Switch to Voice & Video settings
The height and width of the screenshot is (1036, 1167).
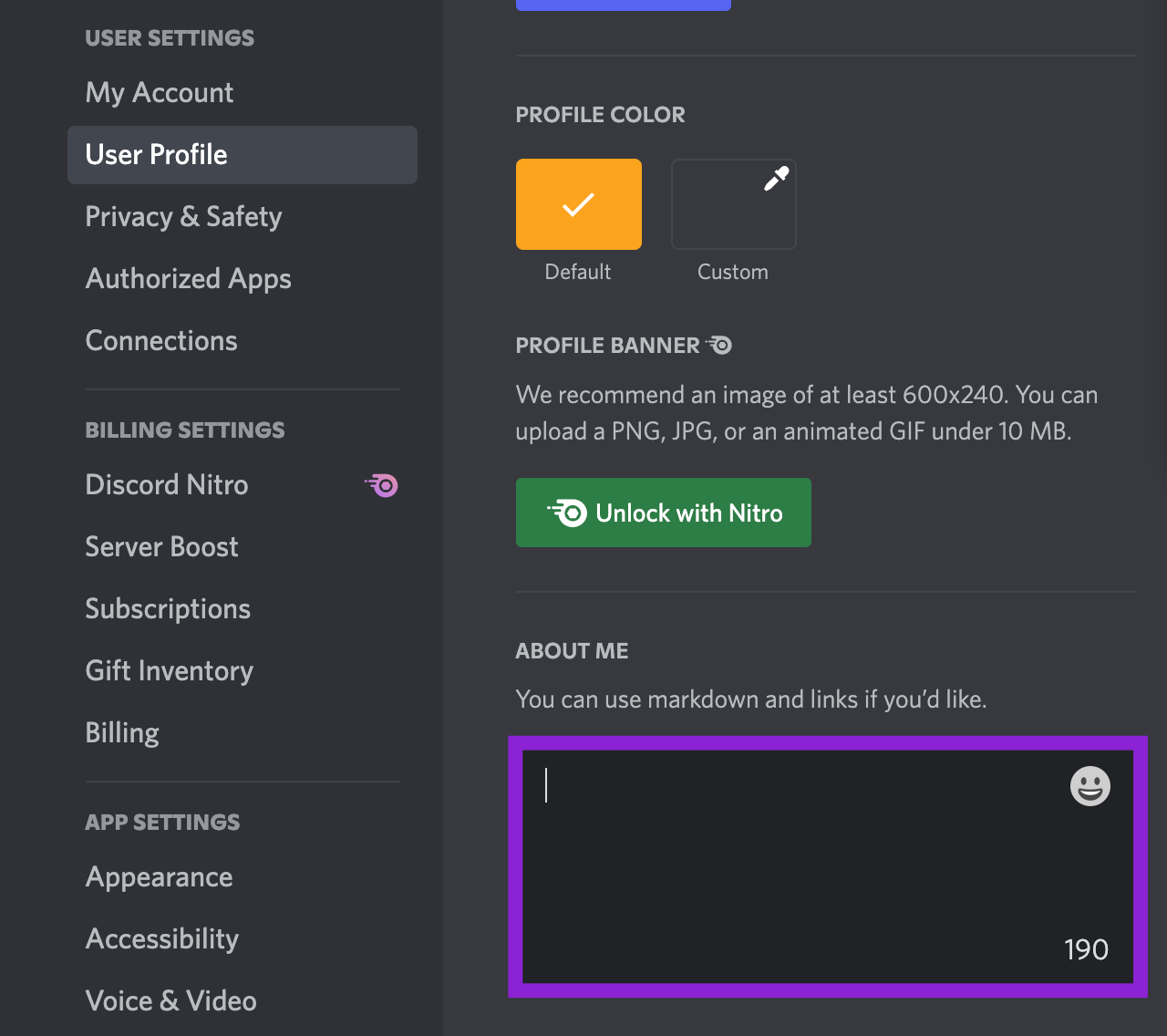click(170, 1001)
